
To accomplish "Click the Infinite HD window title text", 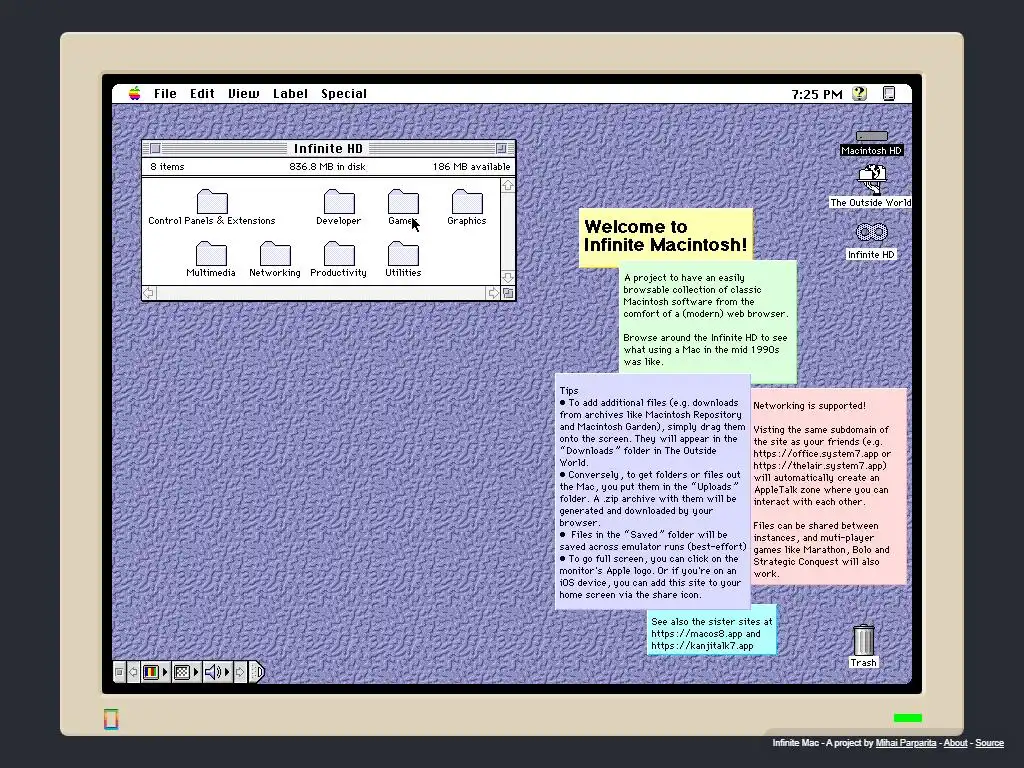I will 328,148.
